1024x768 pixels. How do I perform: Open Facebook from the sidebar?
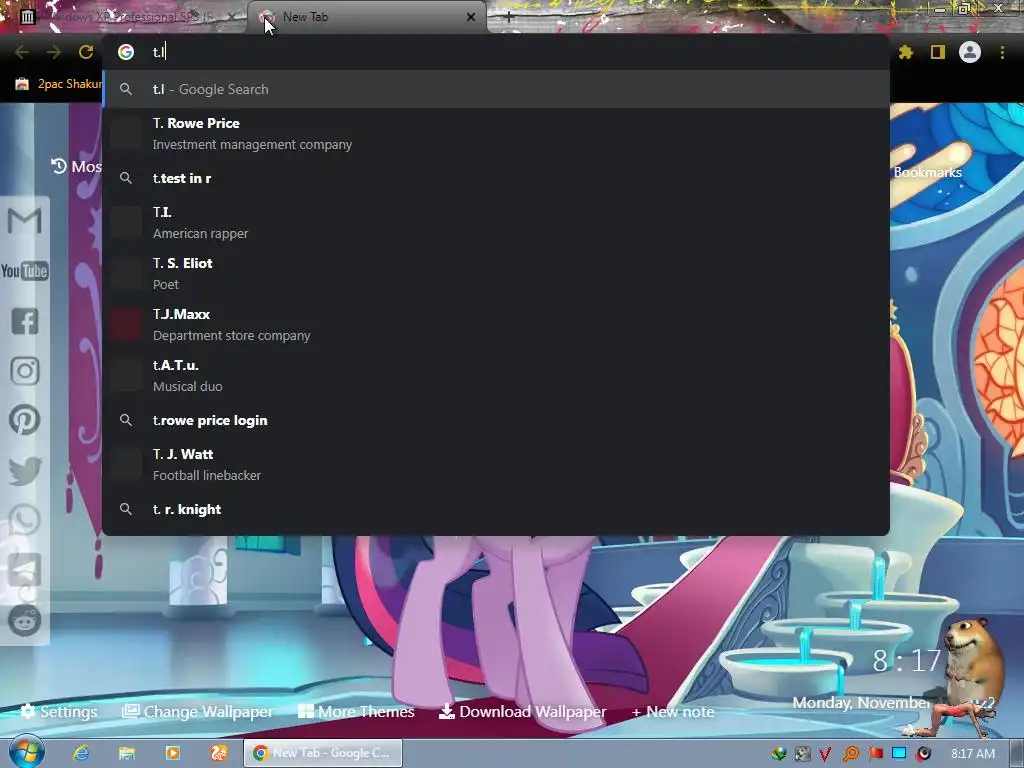pos(25,321)
